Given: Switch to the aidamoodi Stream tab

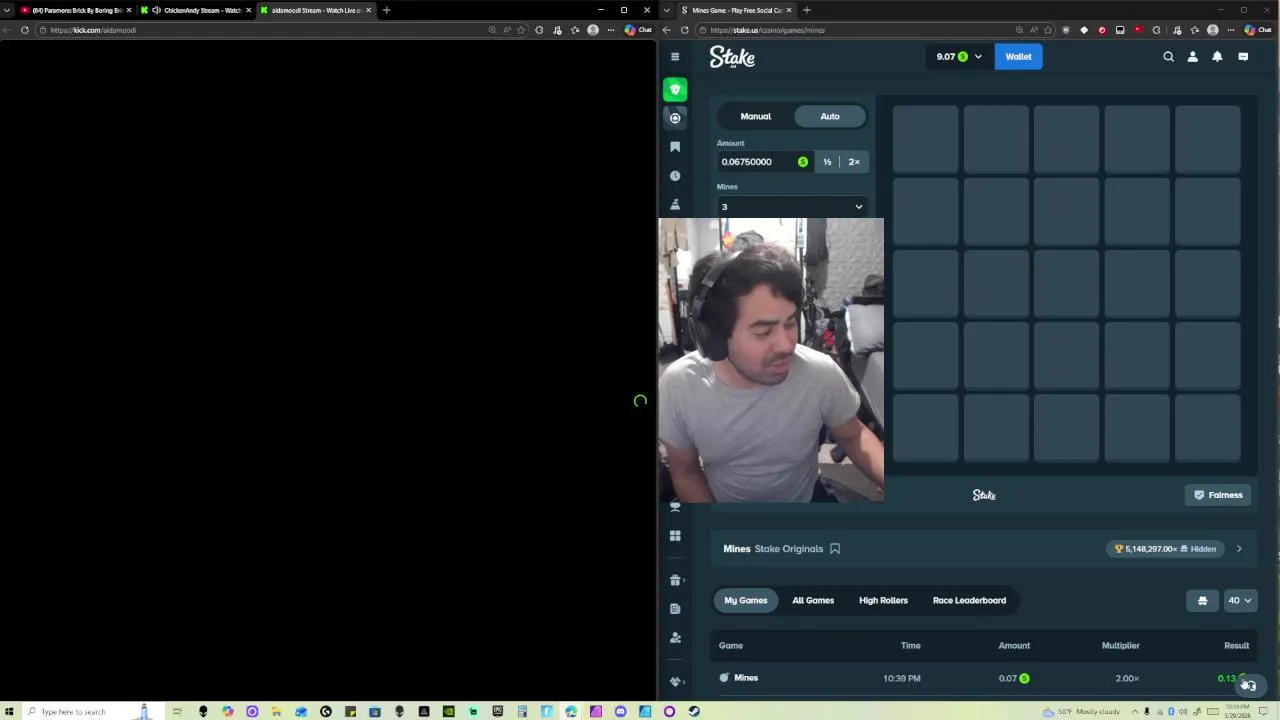Looking at the screenshot, I should [314, 10].
